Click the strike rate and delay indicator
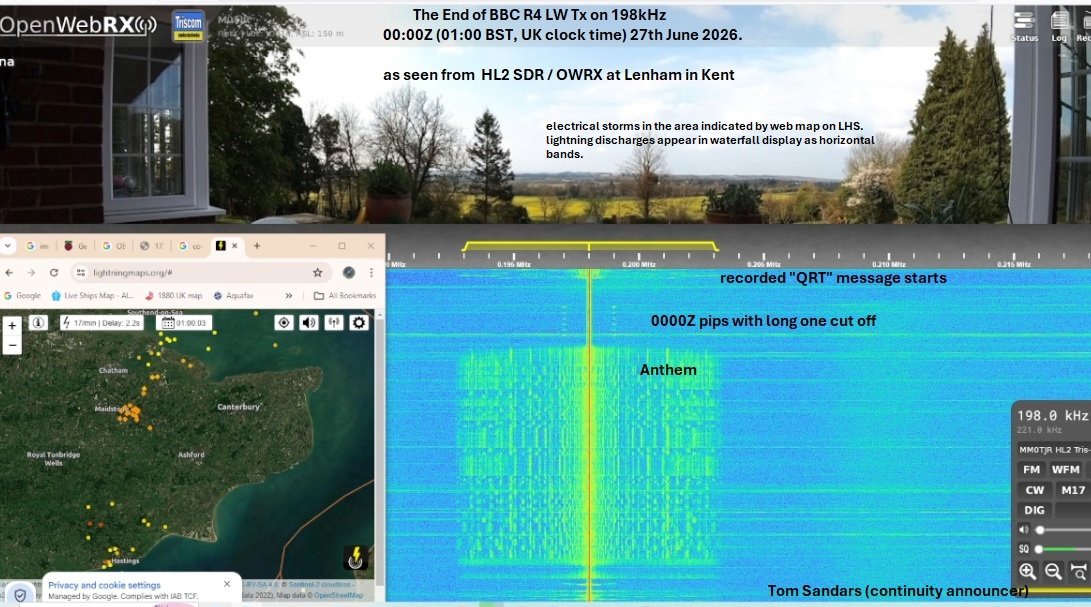The width and height of the screenshot is (1091, 607). pyautogui.click(x=102, y=323)
